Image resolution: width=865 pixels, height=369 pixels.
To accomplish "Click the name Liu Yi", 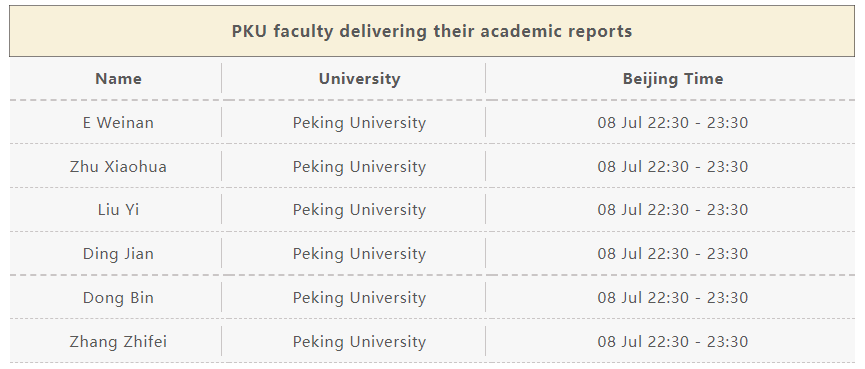I will [x=118, y=210].
